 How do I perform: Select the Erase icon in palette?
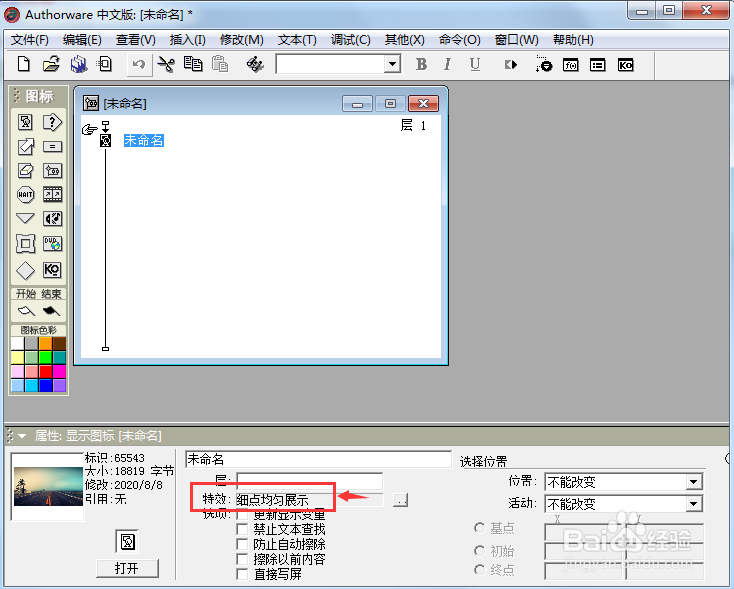pyautogui.click(x=25, y=170)
